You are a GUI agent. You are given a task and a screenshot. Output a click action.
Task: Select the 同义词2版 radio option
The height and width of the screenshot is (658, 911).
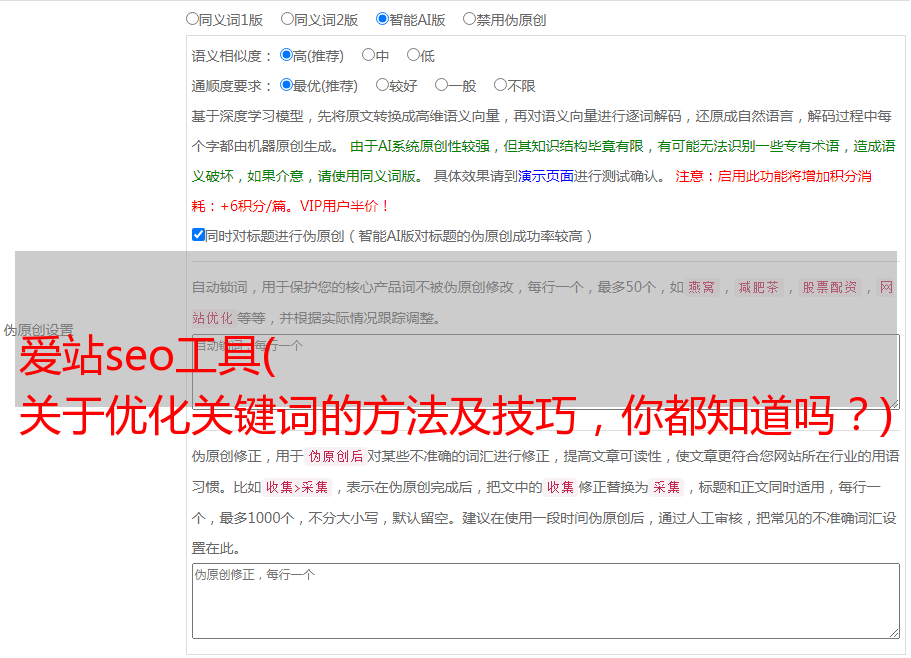pyautogui.click(x=287, y=19)
